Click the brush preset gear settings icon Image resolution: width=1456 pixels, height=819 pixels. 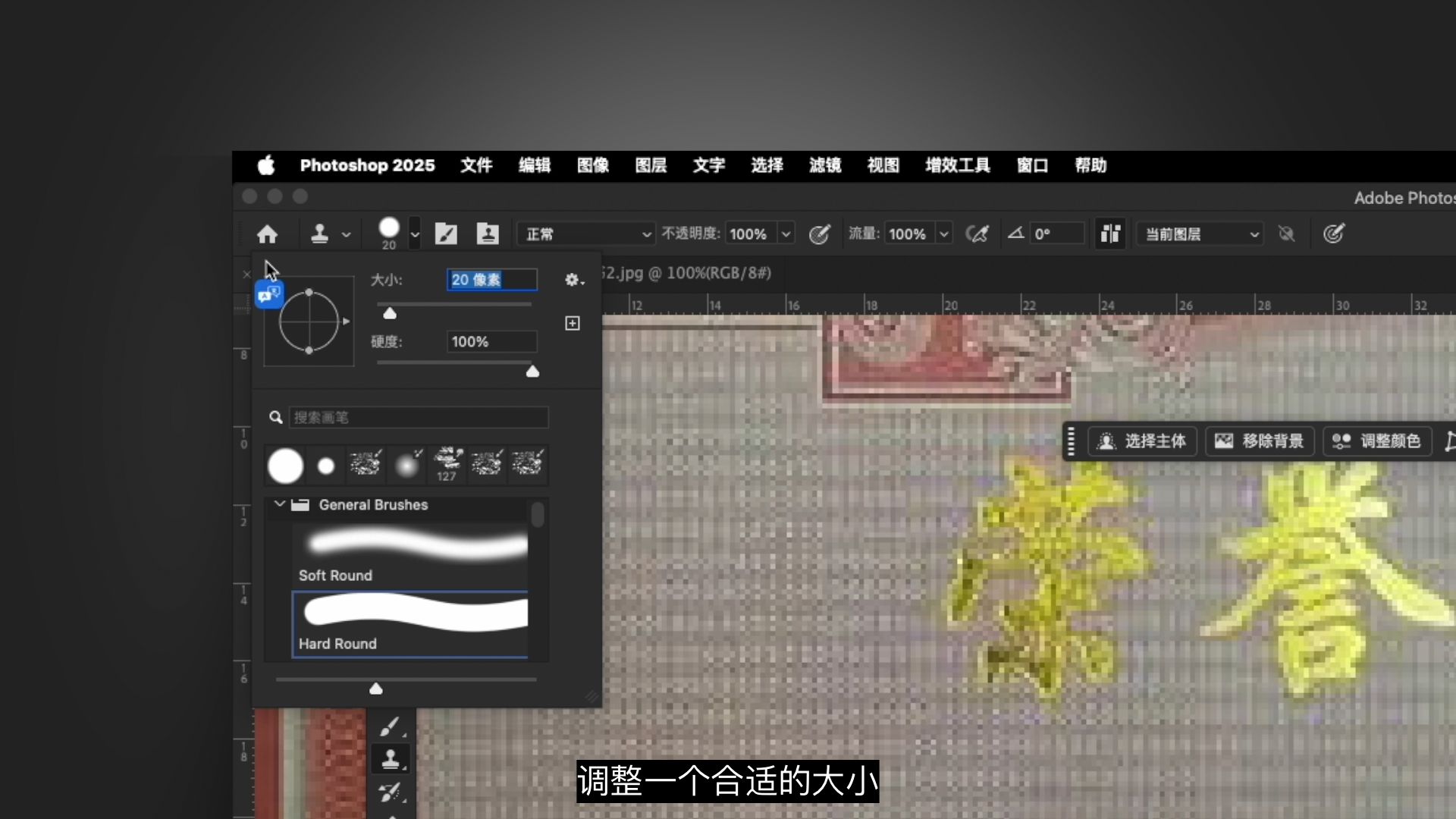573,280
